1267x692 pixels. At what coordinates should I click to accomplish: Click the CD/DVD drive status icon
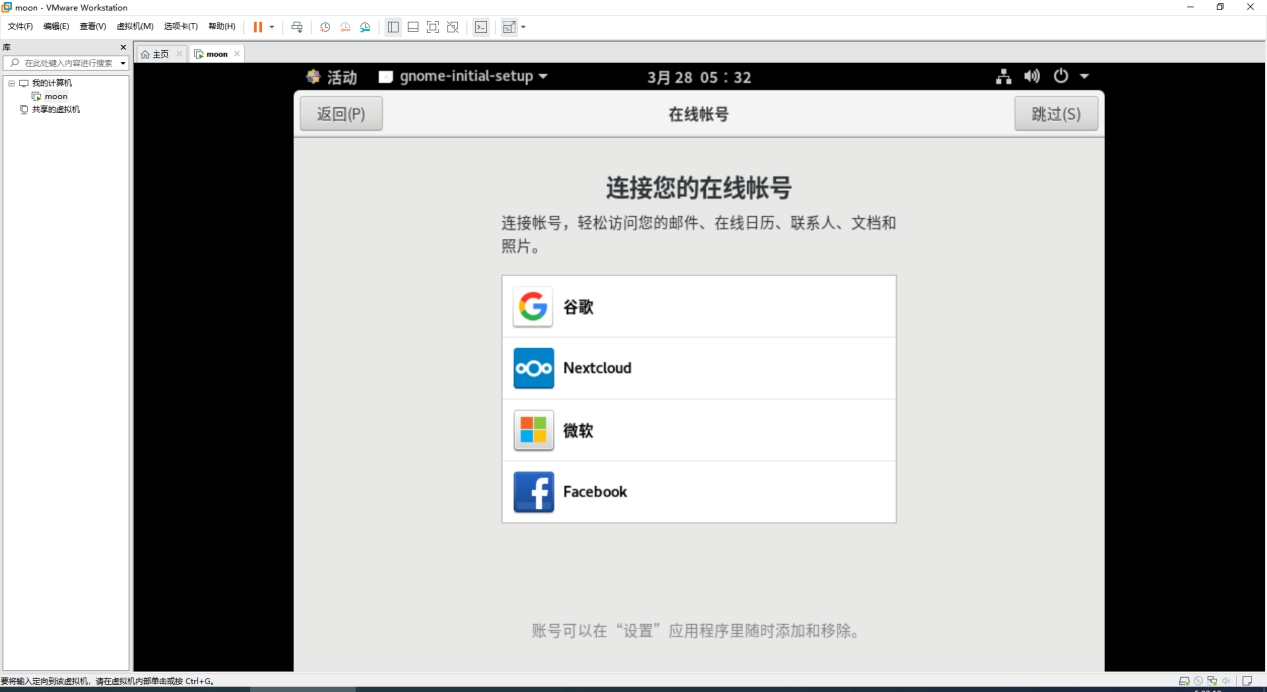[1198, 681]
